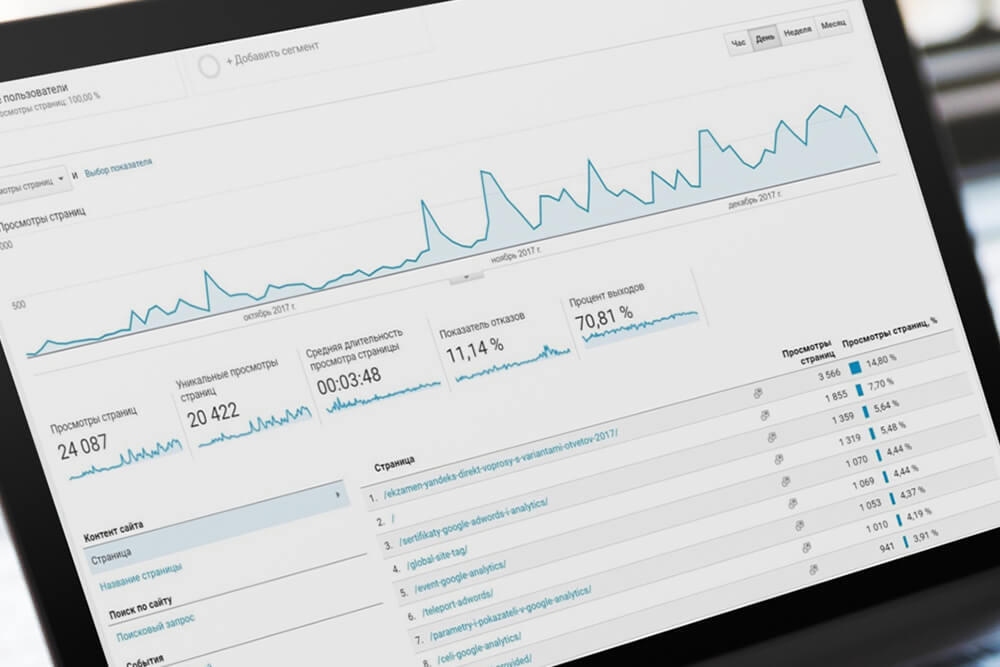Click the Процент выходов 70,81 % metric tile
The height and width of the screenshot is (667, 1000).
click(632, 315)
